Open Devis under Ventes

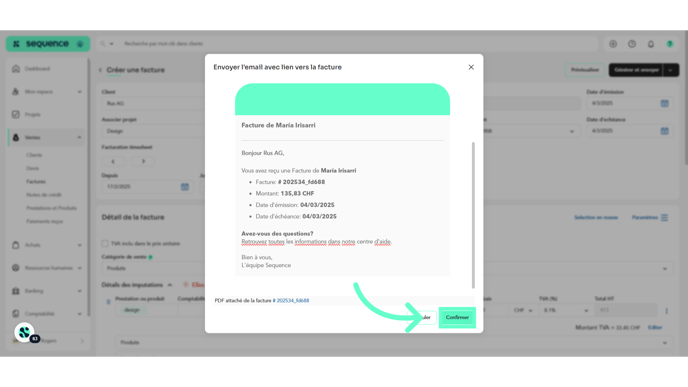click(32, 168)
